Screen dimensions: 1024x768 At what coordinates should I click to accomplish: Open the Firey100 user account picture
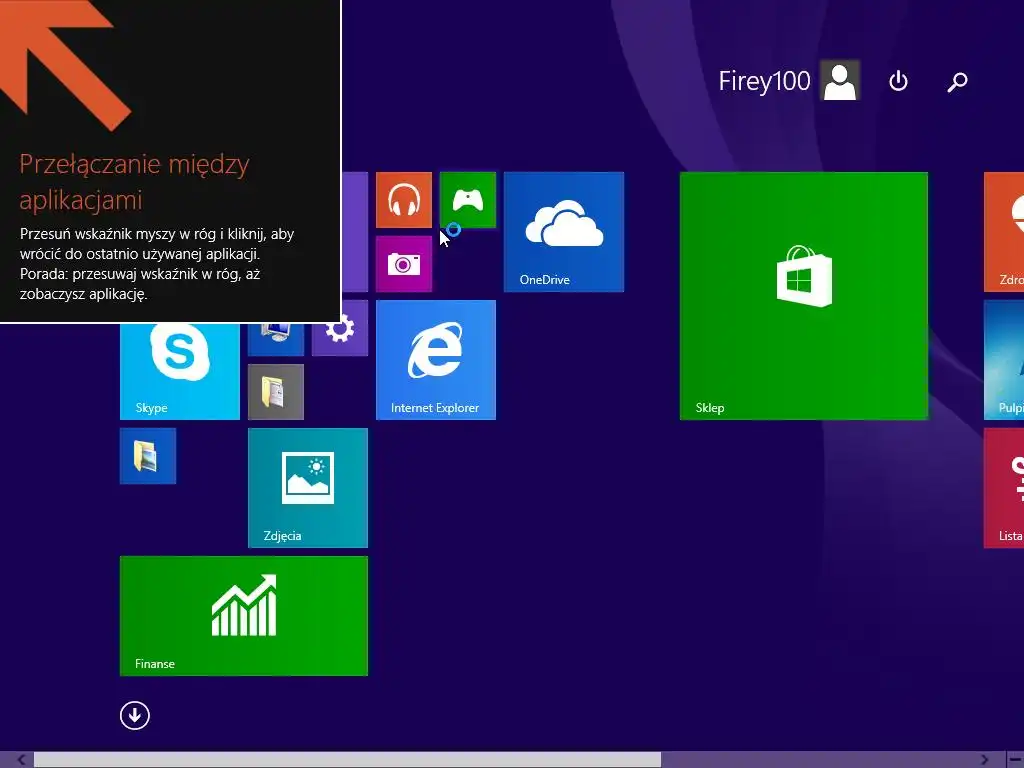tap(840, 81)
